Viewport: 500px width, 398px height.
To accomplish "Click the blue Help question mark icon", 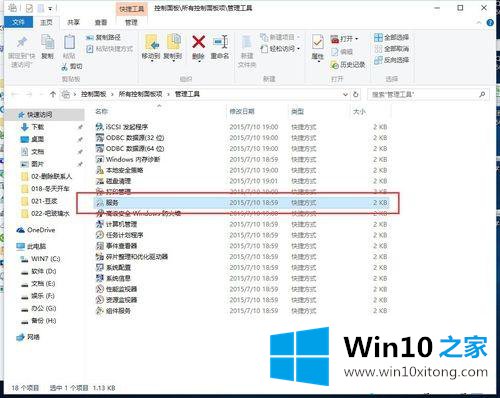I will click(x=490, y=23).
